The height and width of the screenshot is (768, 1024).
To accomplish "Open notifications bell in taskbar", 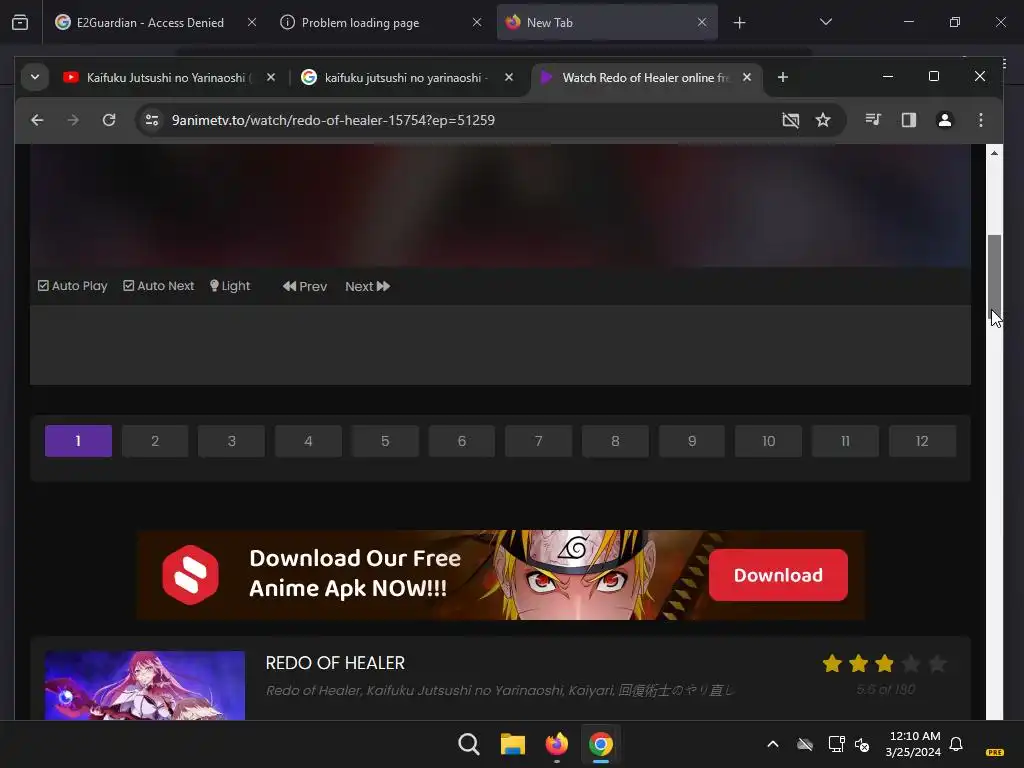I will pos(956,744).
